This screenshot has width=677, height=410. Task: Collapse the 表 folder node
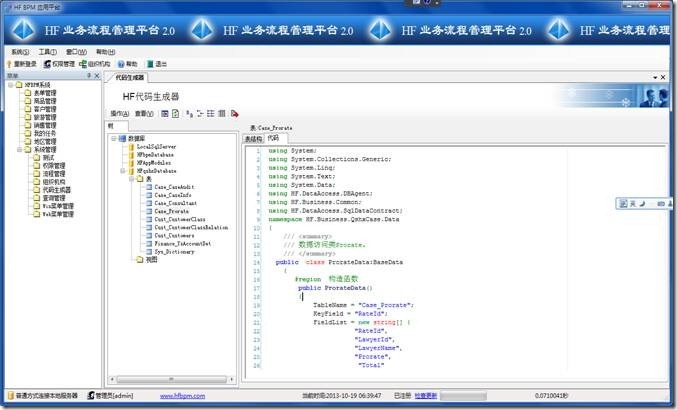click(x=131, y=179)
